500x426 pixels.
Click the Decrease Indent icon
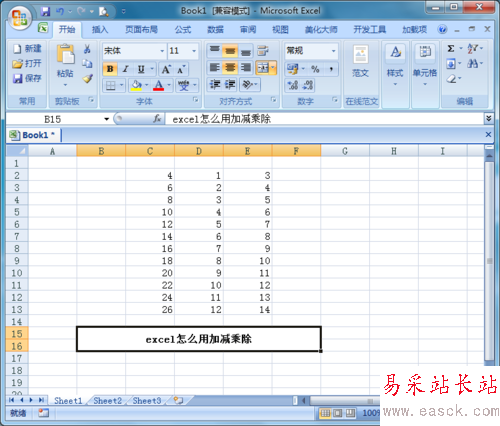[x=215, y=85]
